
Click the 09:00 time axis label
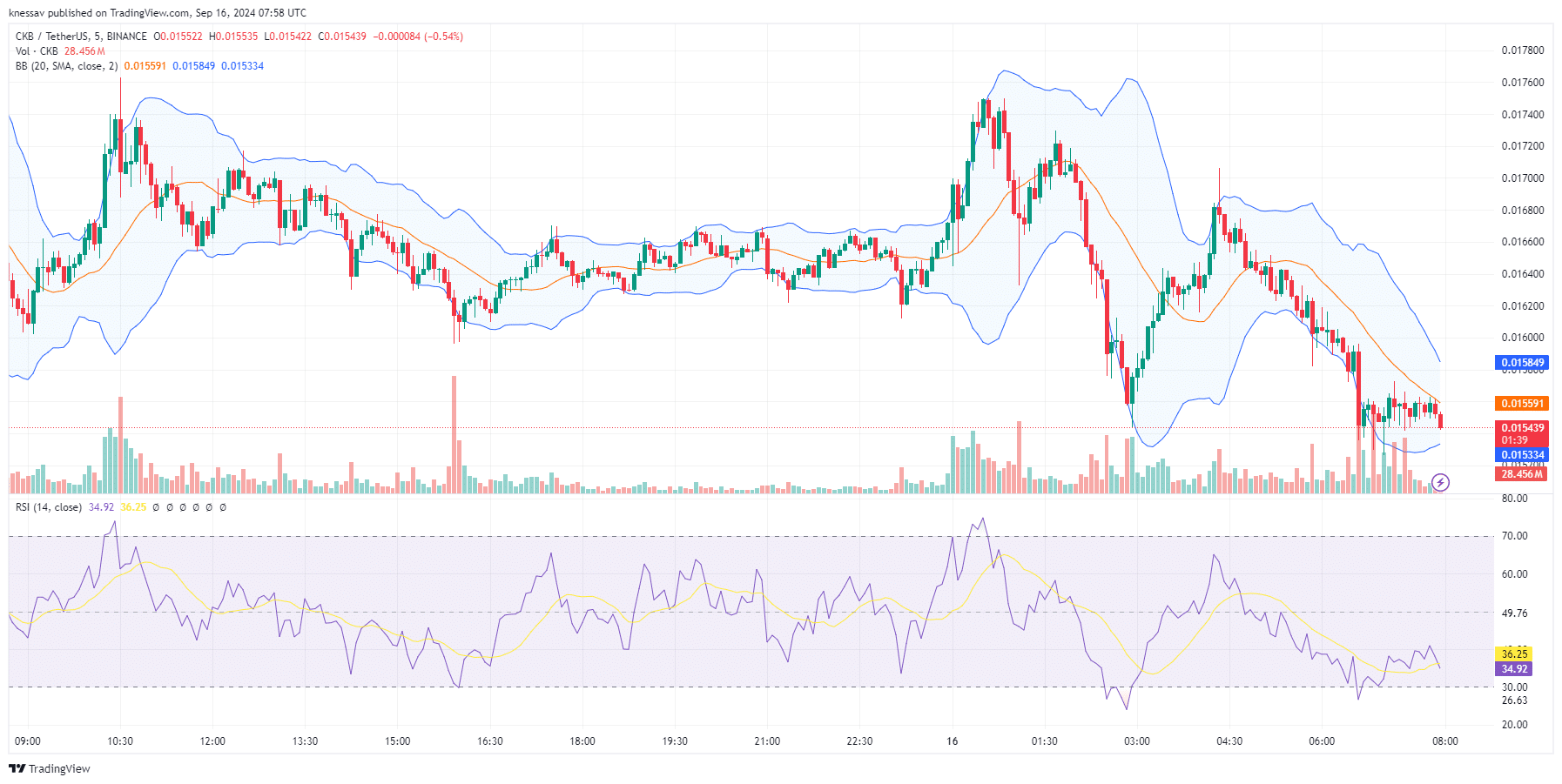pos(28,741)
